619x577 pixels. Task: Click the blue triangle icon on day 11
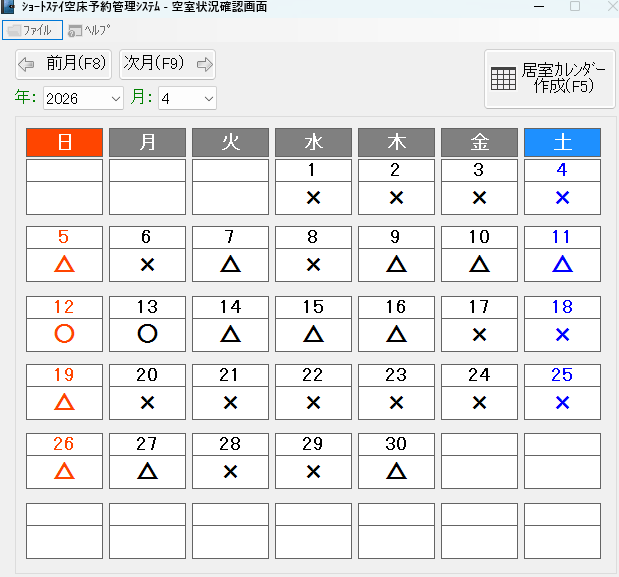(562, 265)
